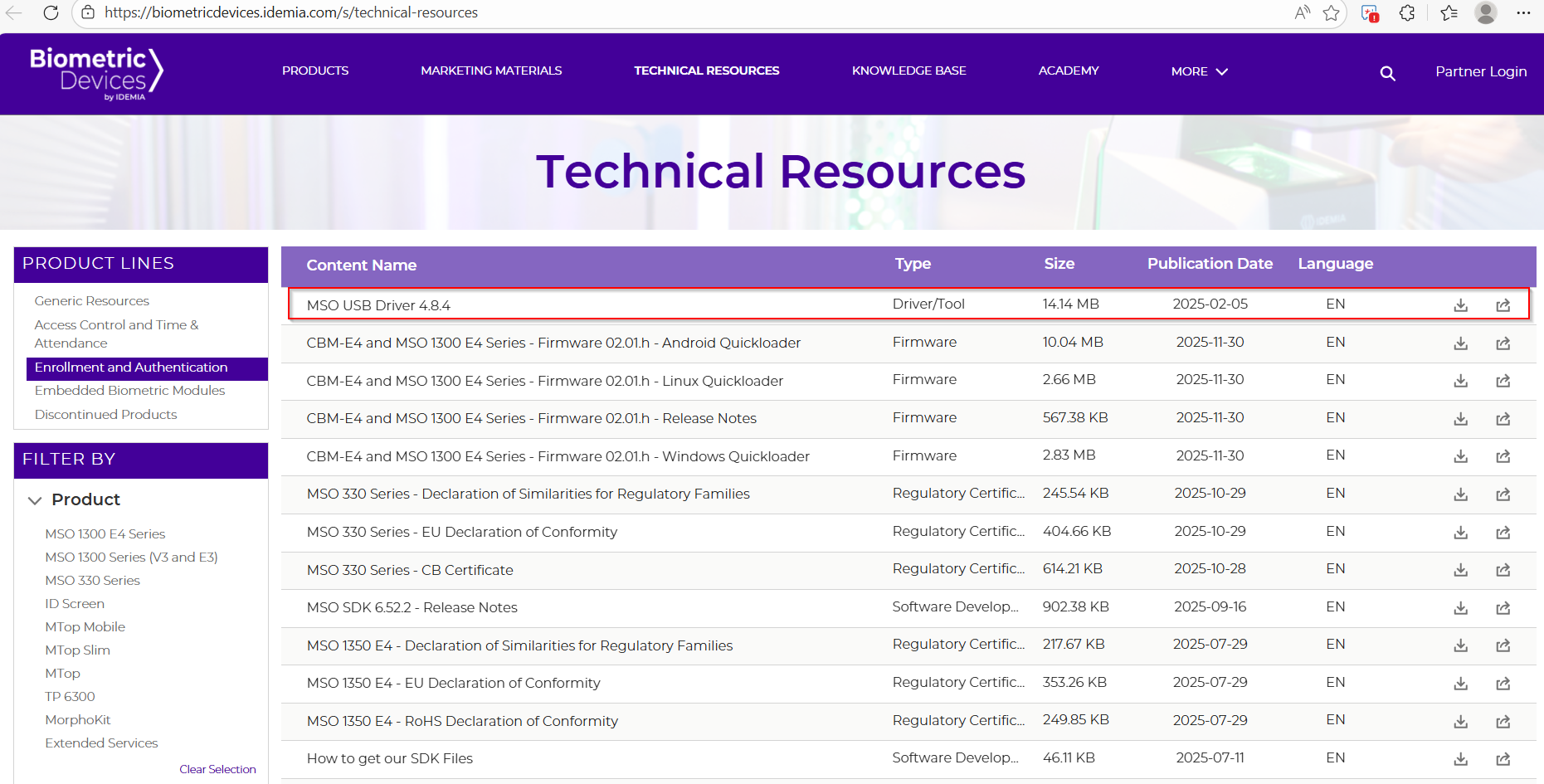
Task: Share the Windows Quickloader firmware entry
Action: [x=1503, y=456]
